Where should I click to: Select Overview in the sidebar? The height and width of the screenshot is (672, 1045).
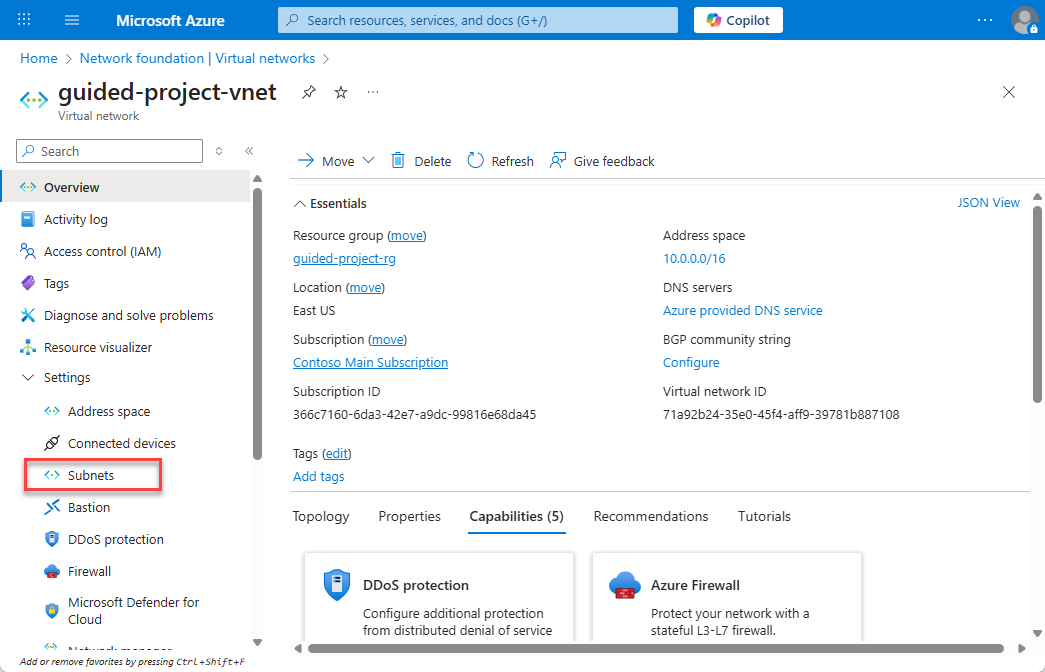coord(125,187)
